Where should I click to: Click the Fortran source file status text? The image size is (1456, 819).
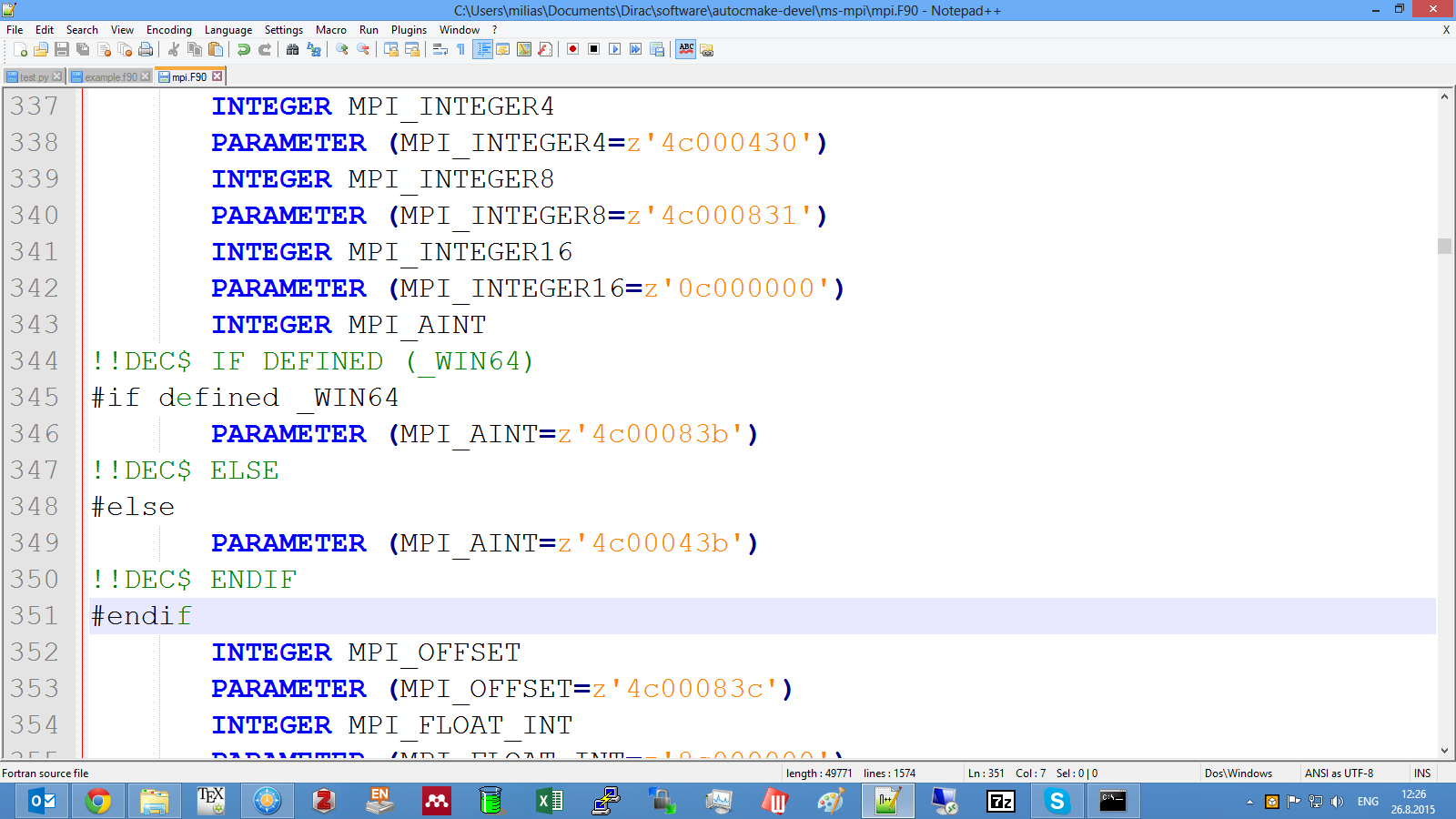(x=45, y=773)
